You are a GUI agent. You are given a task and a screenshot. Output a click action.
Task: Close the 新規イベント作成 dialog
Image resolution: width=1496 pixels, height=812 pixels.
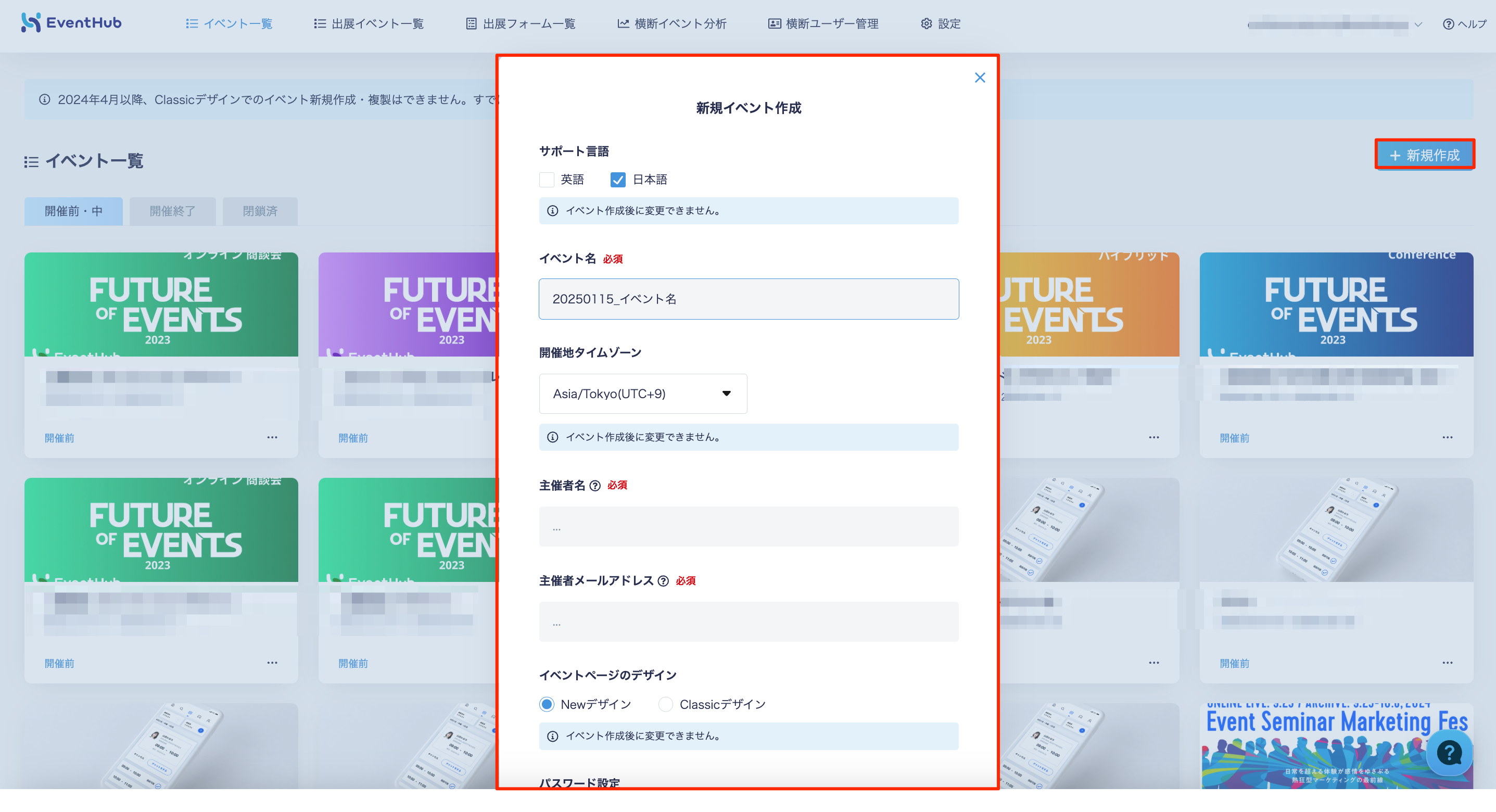[x=979, y=78]
